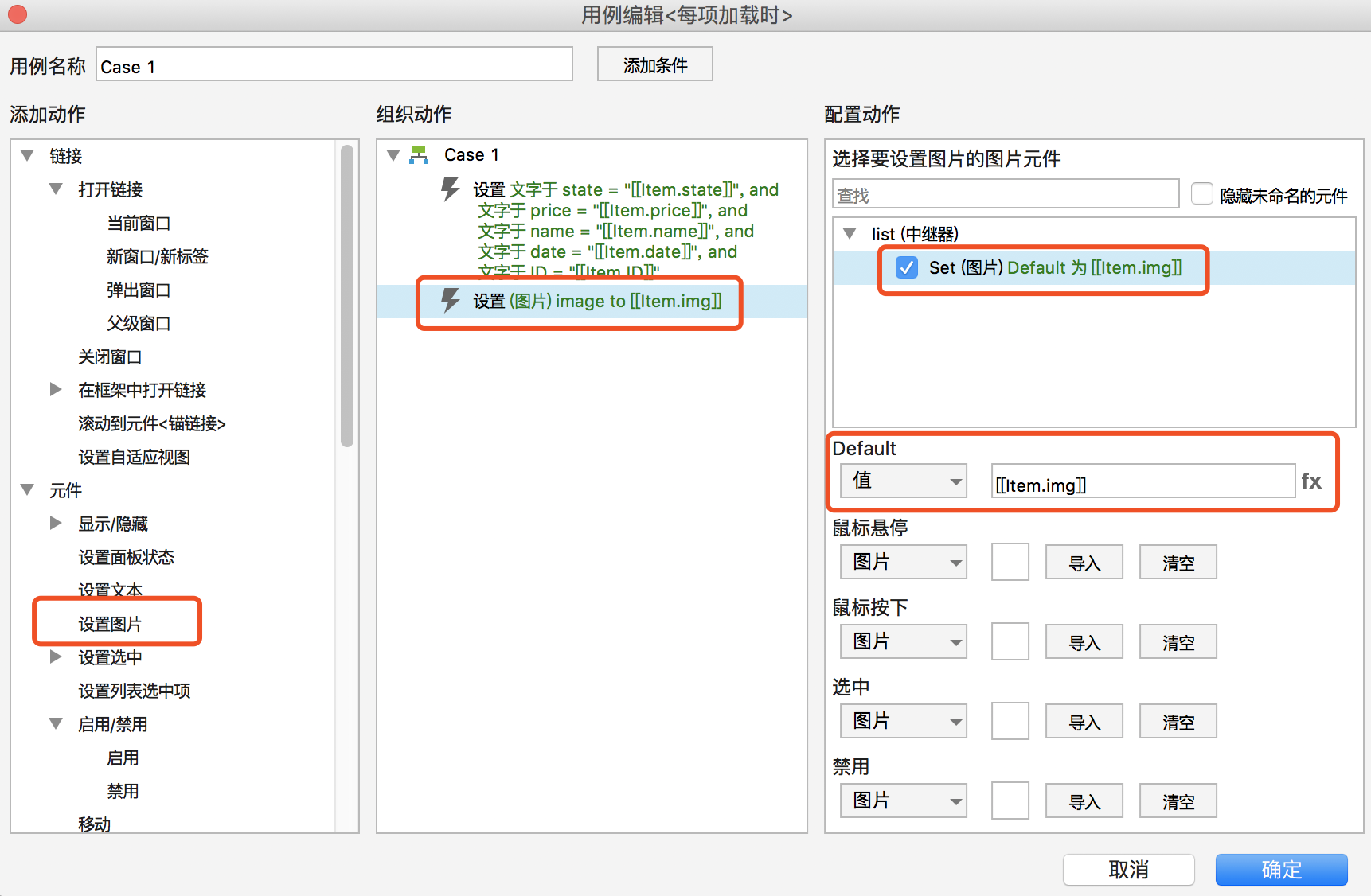Click the 添加条件 button

[x=655, y=64]
